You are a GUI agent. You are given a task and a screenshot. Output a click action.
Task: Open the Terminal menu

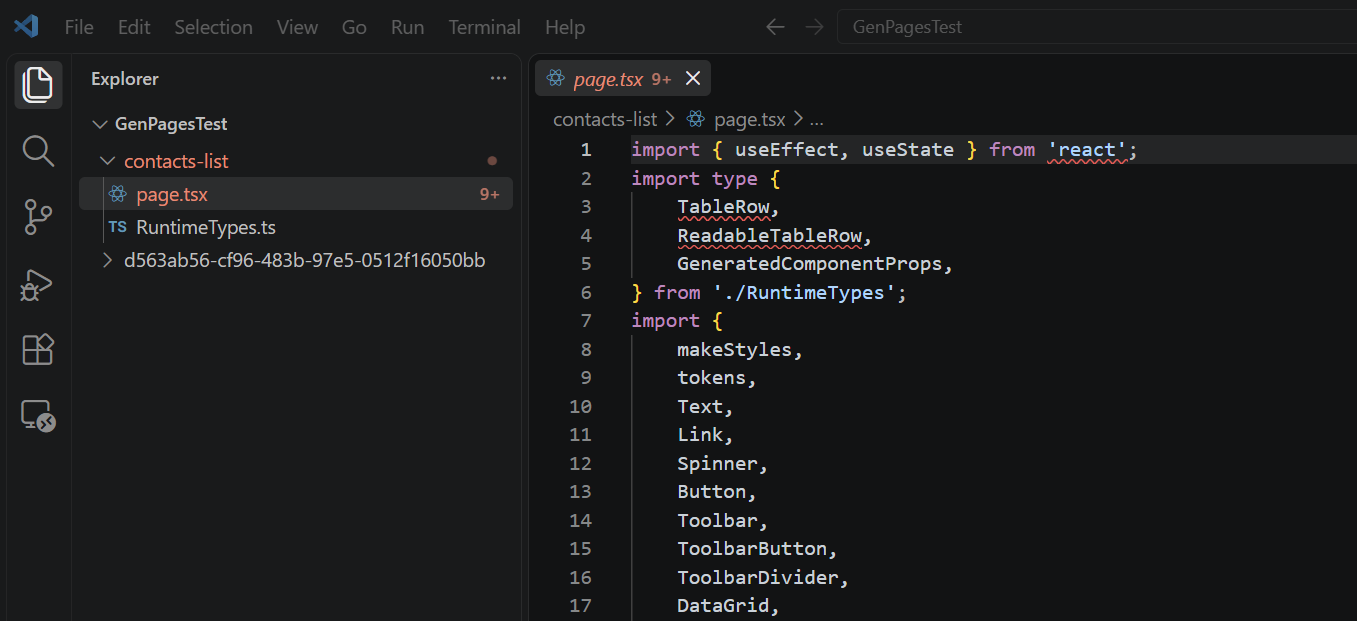[x=484, y=27]
